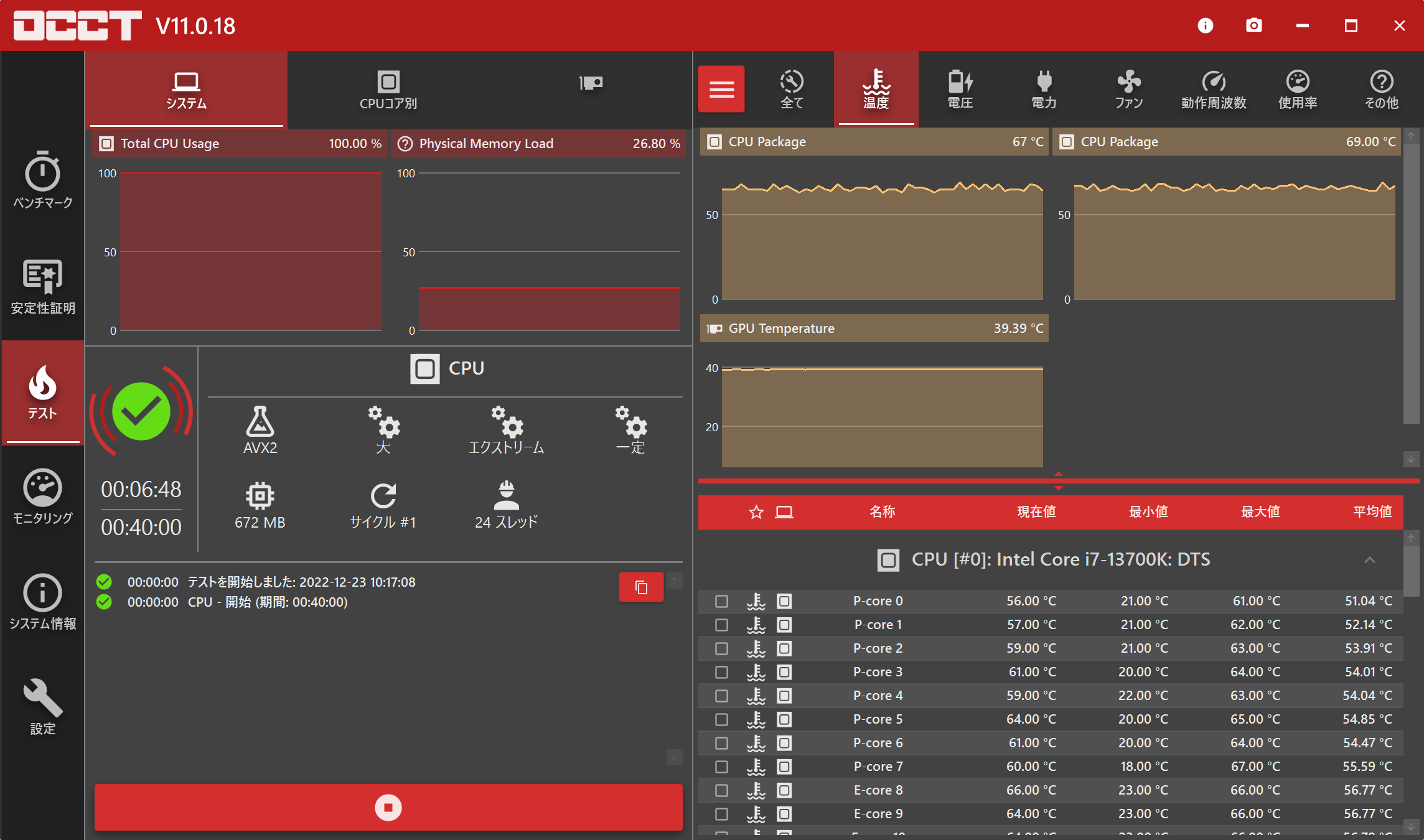Toggle the E-core 8 checkbox

[x=721, y=790]
